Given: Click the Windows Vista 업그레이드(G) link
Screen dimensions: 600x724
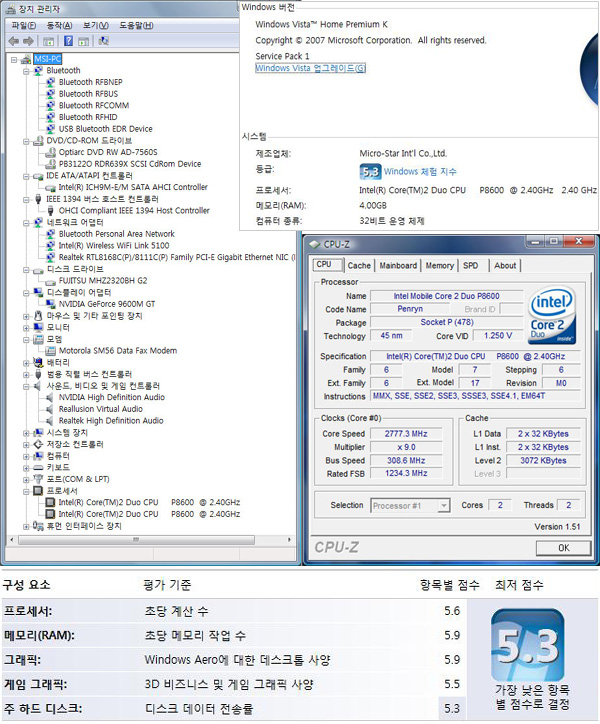Looking at the screenshot, I should pos(310,68).
